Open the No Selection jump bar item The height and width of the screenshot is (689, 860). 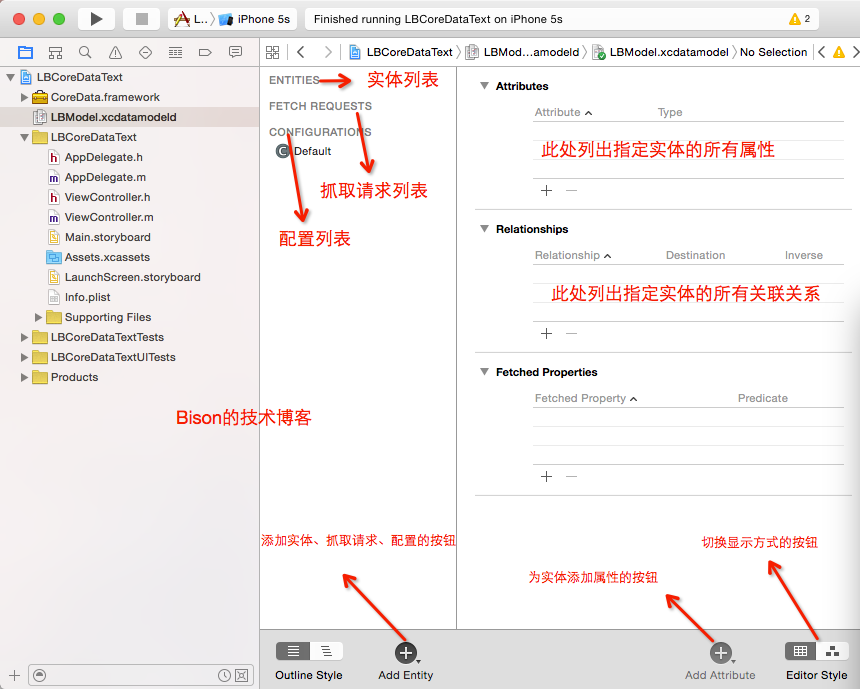[773, 52]
